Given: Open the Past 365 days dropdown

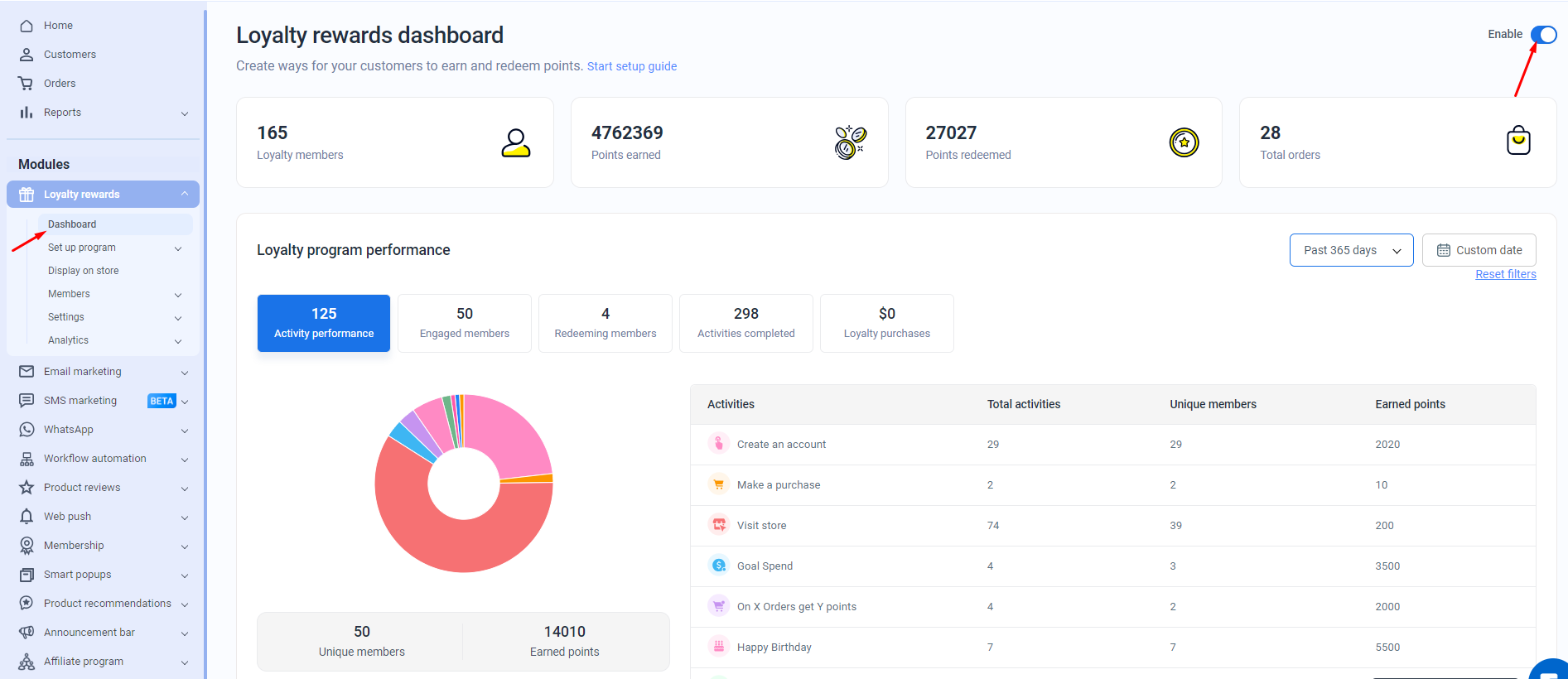Looking at the screenshot, I should point(1352,250).
